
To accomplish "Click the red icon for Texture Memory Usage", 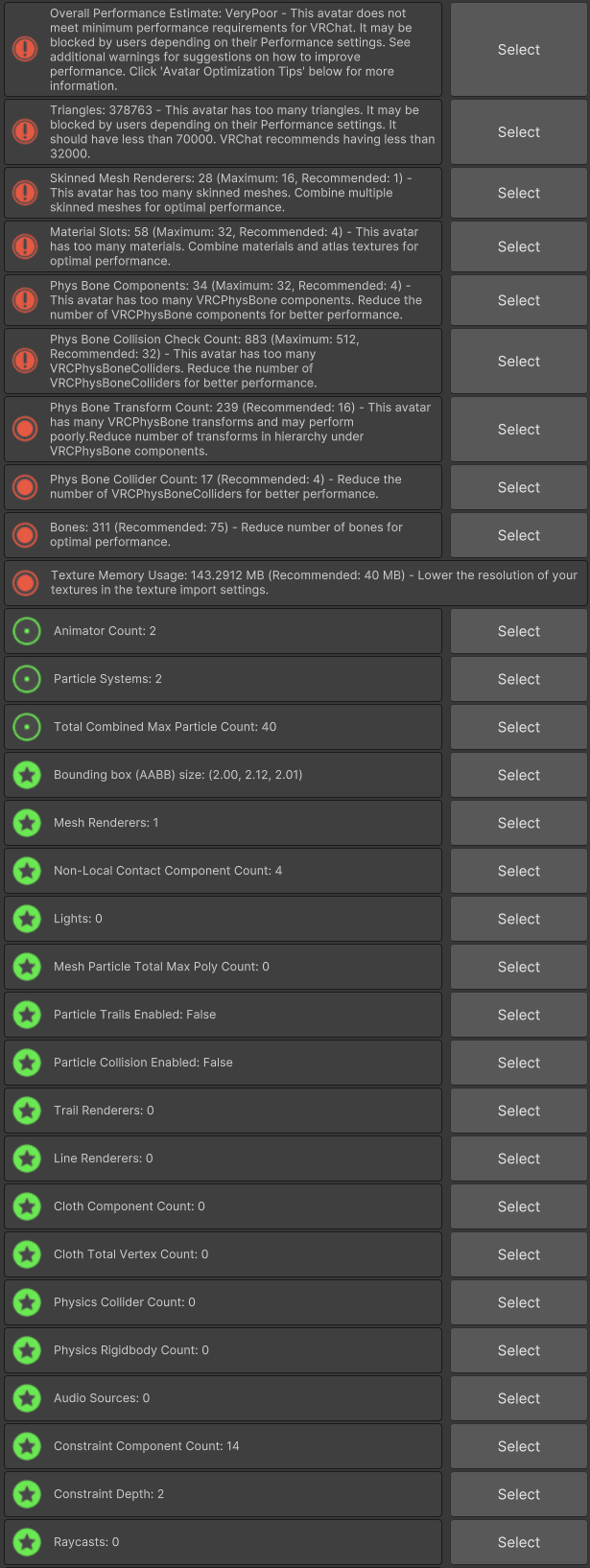I will tap(25, 583).
